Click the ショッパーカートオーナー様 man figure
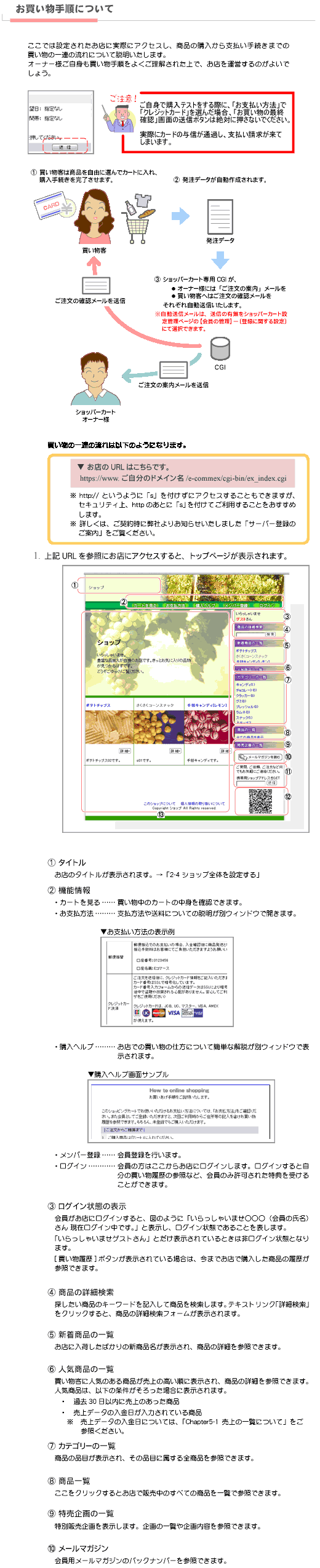The height and width of the screenshot is (1568, 320). point(95,379)
